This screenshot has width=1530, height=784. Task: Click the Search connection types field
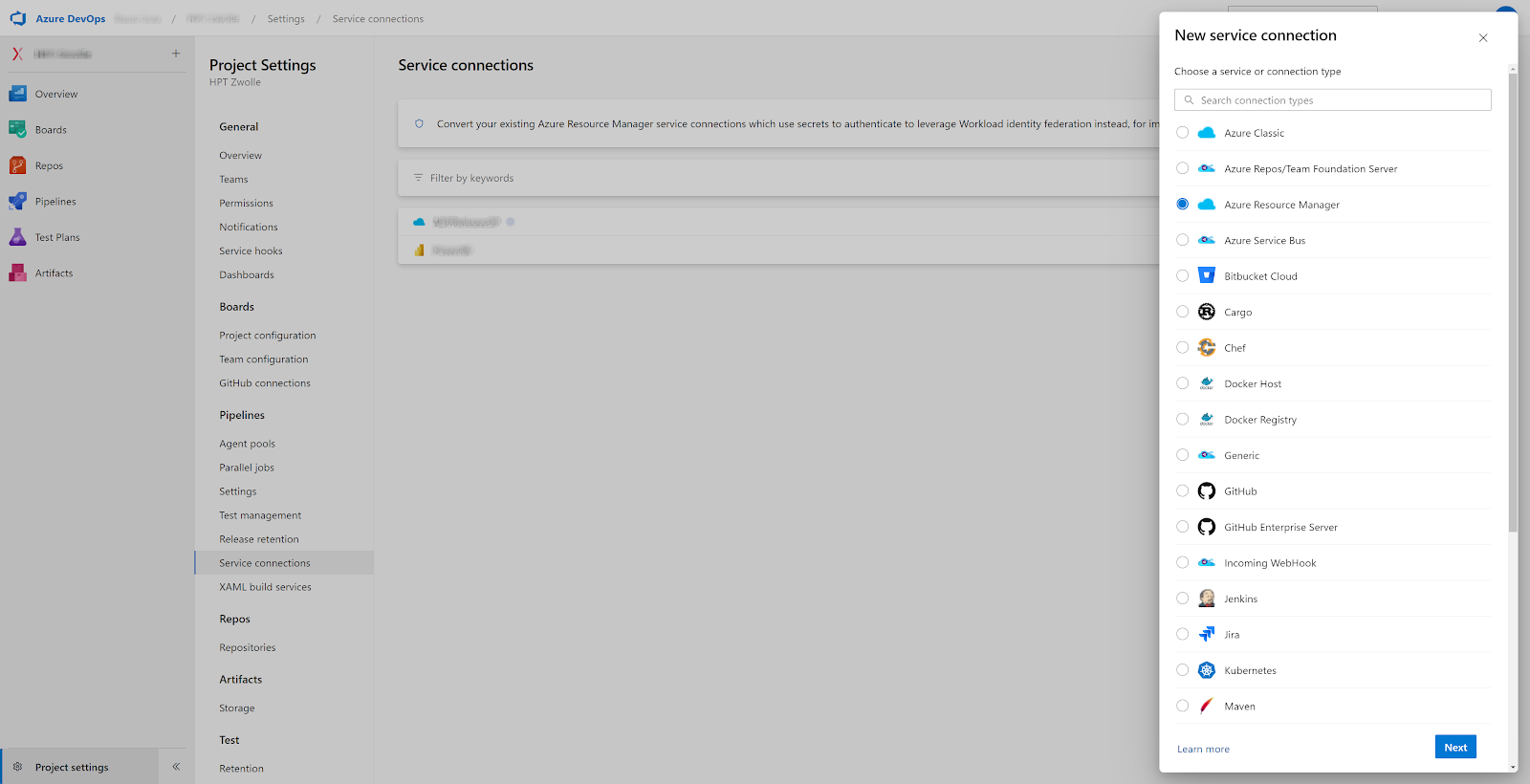click(1332, 99)
